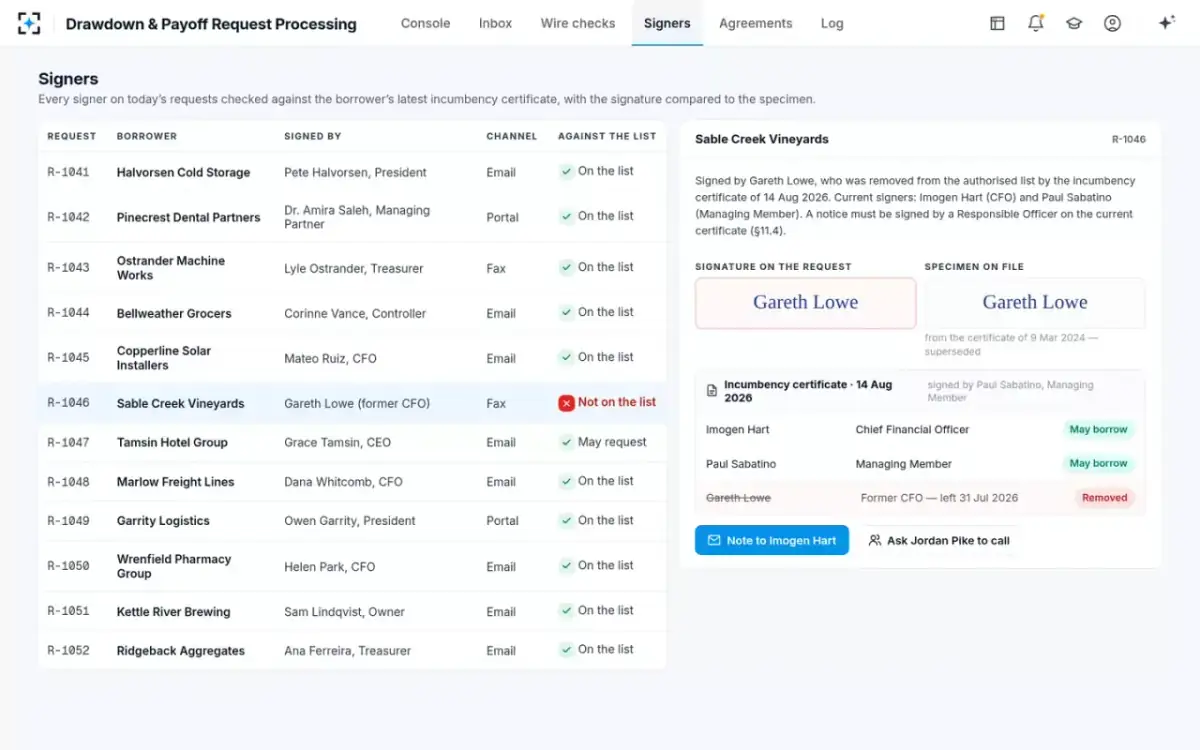Click the May request status text
This screenshot has height=750, width=1200.
(612, 442)
